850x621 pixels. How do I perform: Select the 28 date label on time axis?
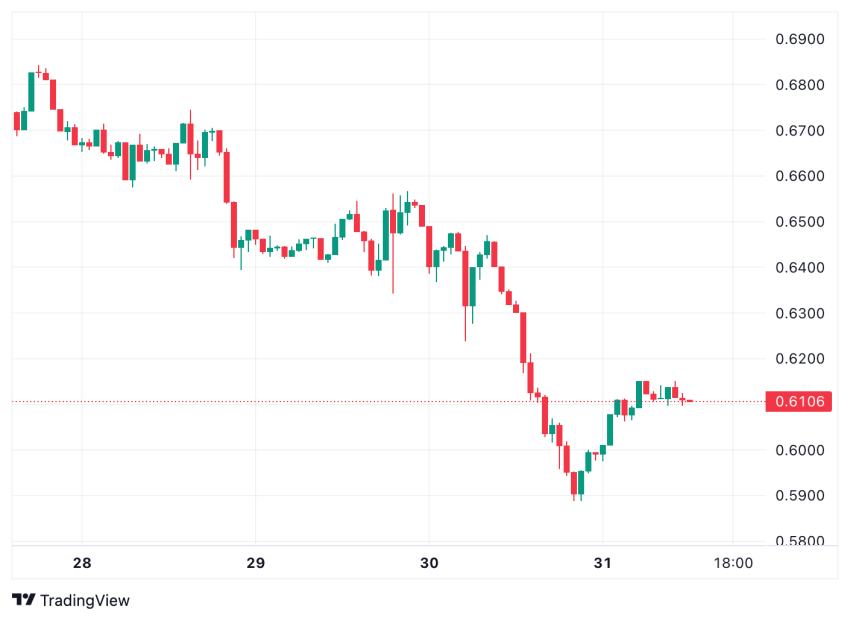click(82, 563)
